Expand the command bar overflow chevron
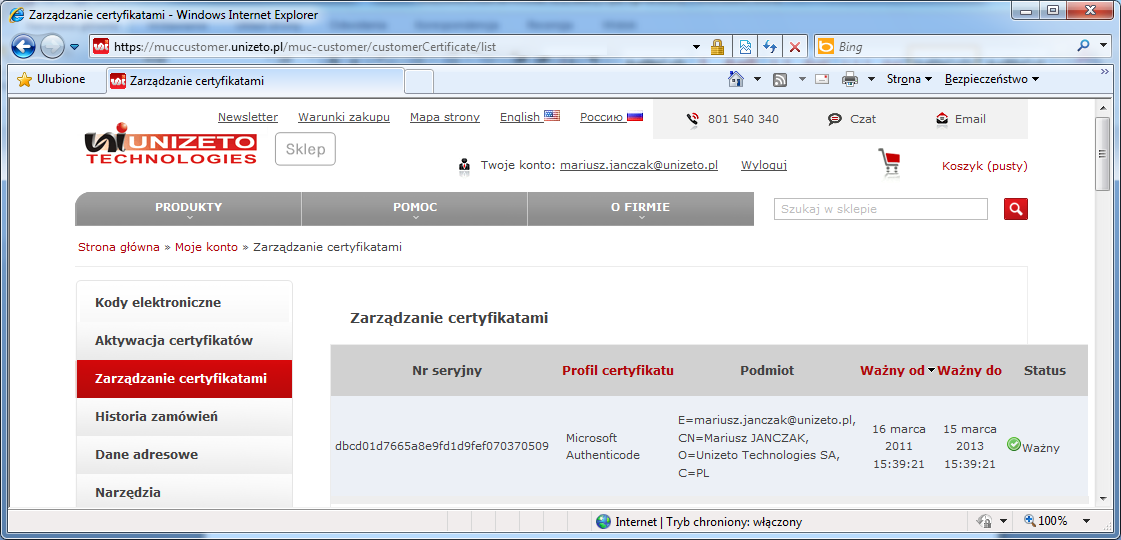This screenshot has width=1121, height=540. tap(1105, 74)
